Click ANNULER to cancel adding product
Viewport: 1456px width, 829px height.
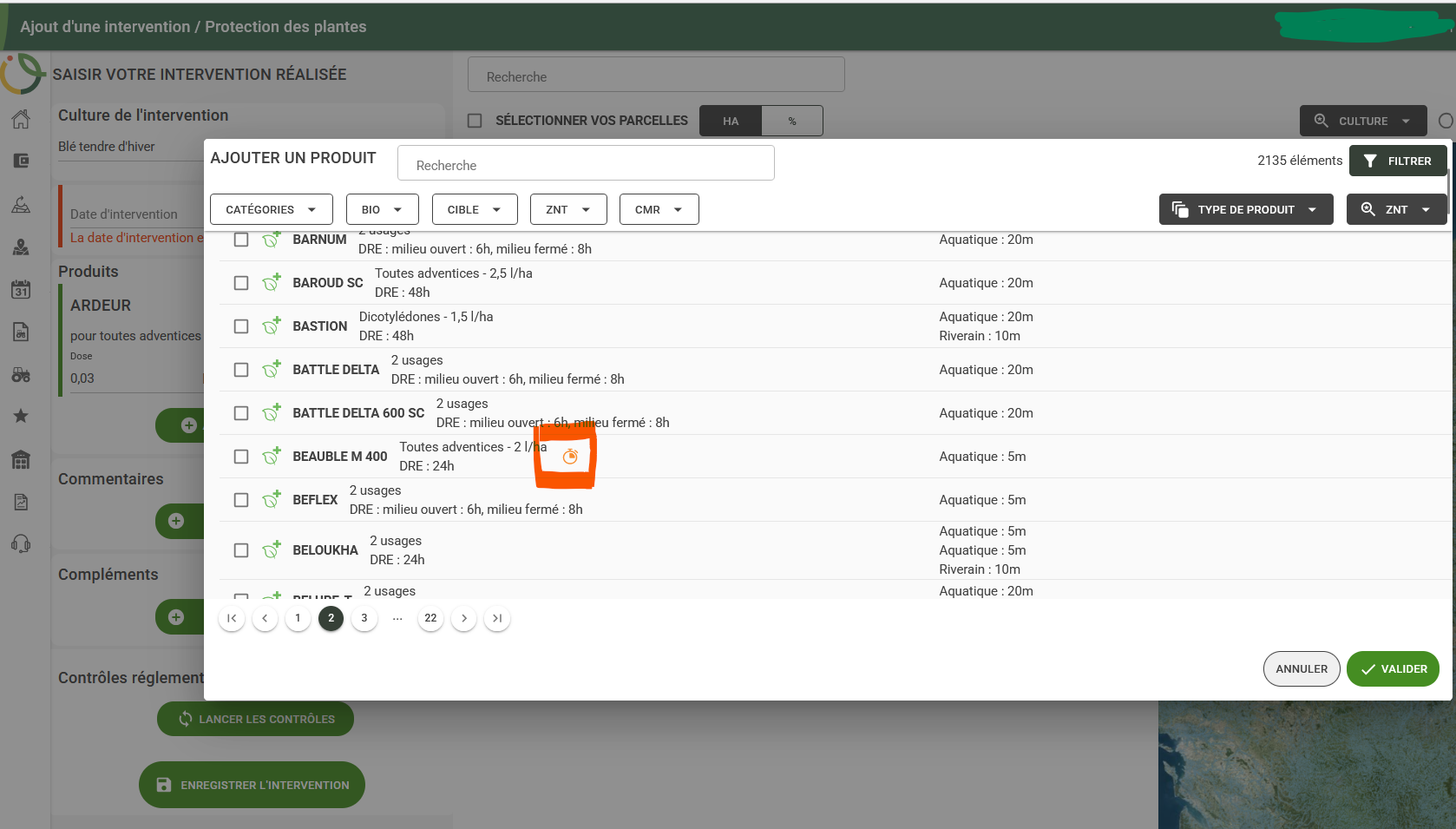point(1302,668)
